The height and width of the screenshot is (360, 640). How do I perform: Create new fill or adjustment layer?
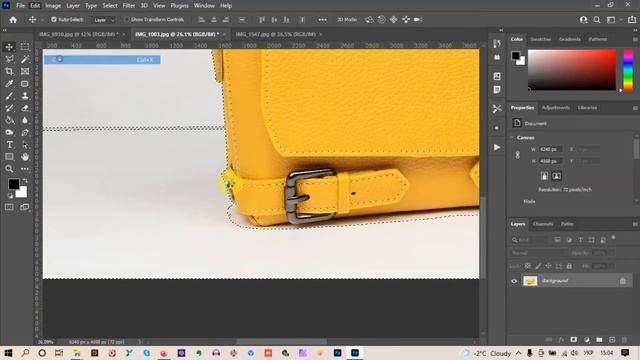click(x=587, y=340)
